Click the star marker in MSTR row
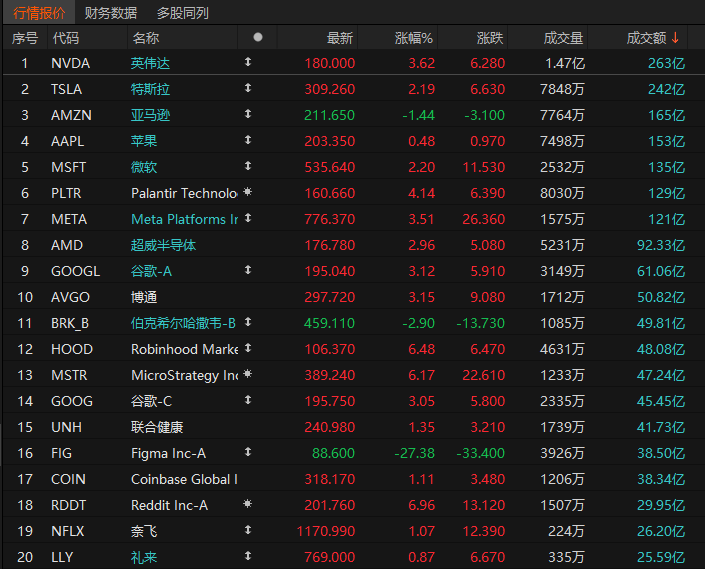The height and width of the screenshot is (569, 705). pos(248,374)
